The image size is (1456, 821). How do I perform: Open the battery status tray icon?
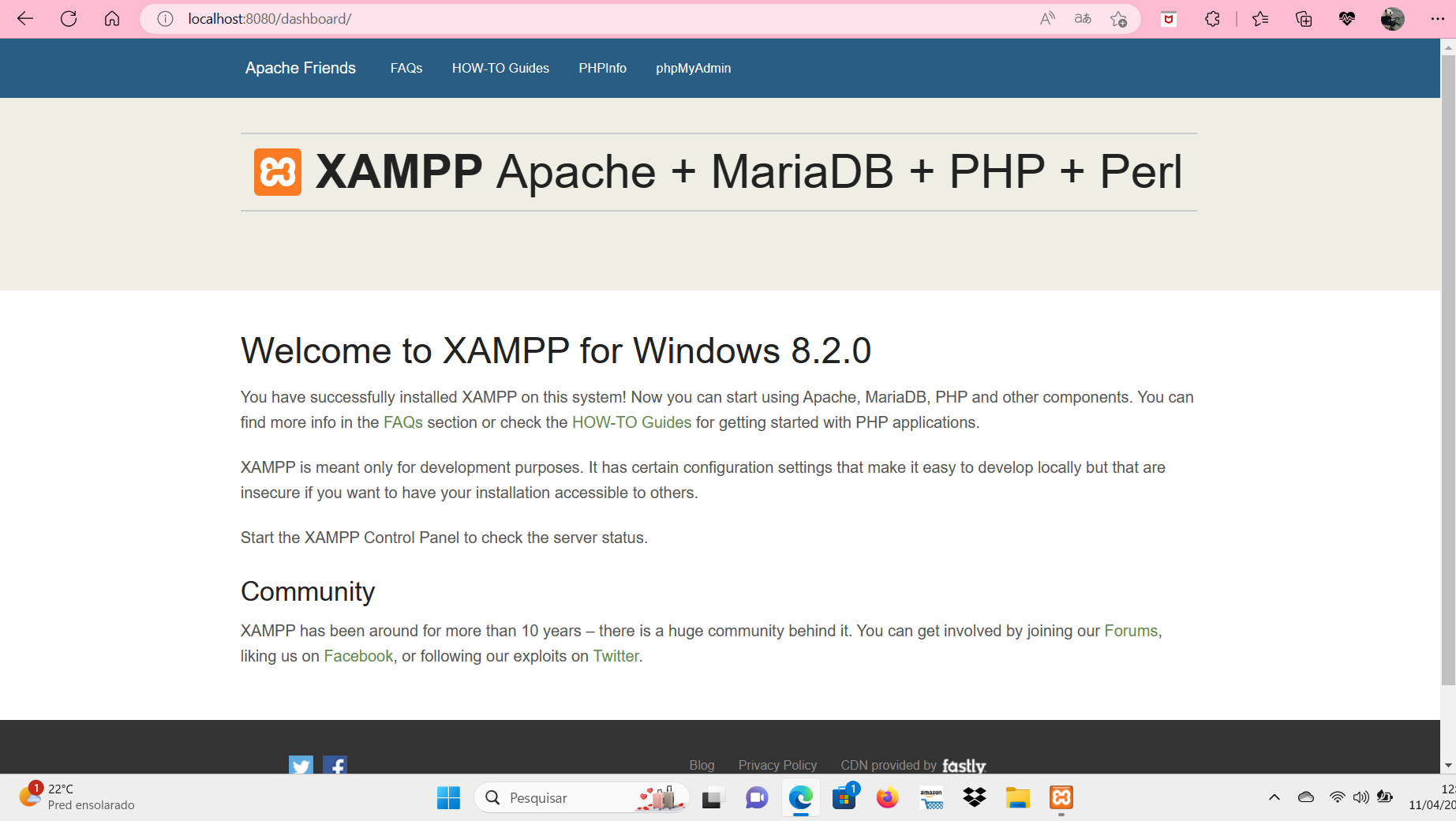[x=1384, y=797]
